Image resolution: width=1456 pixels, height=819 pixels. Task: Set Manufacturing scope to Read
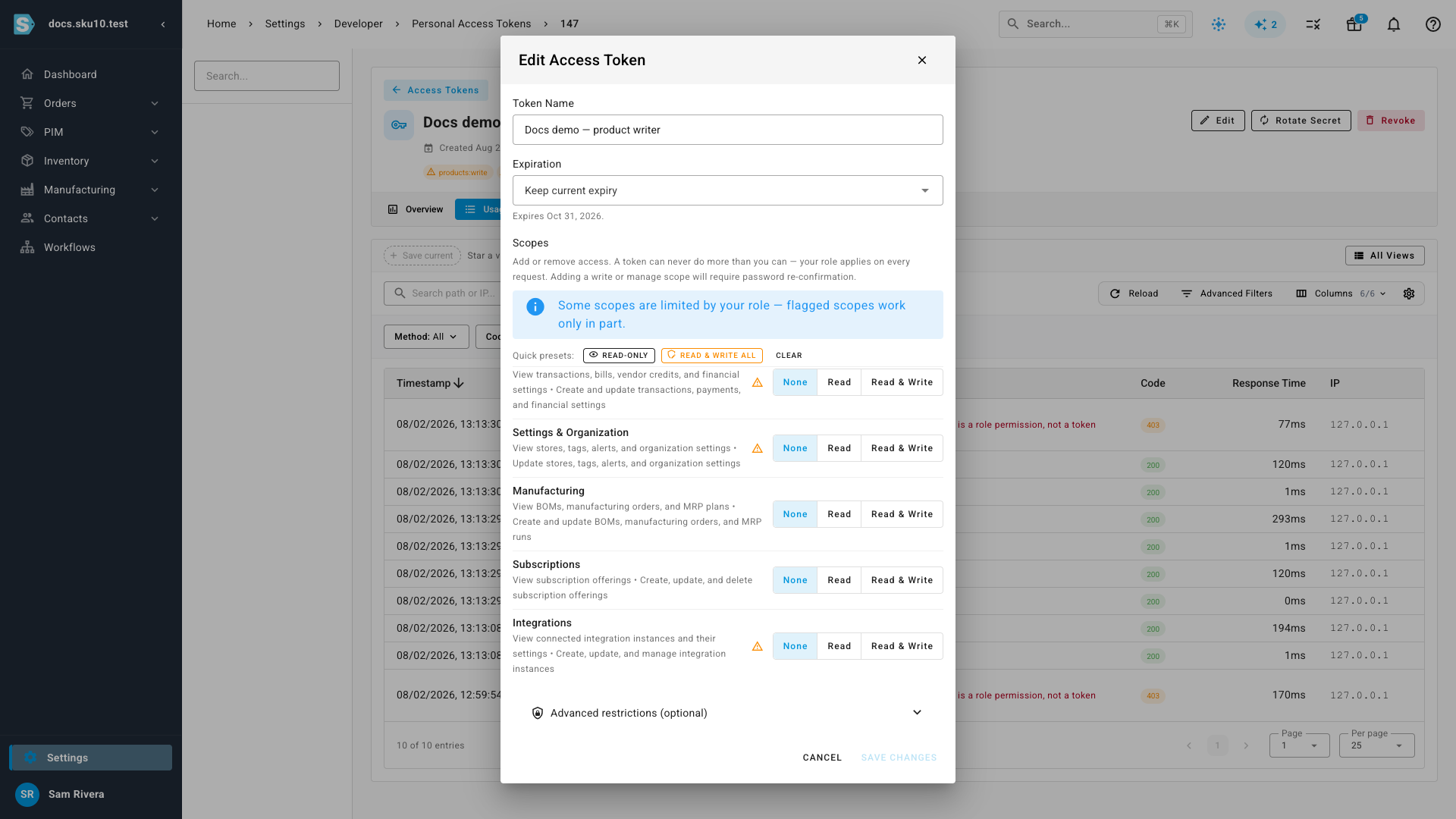839,514
